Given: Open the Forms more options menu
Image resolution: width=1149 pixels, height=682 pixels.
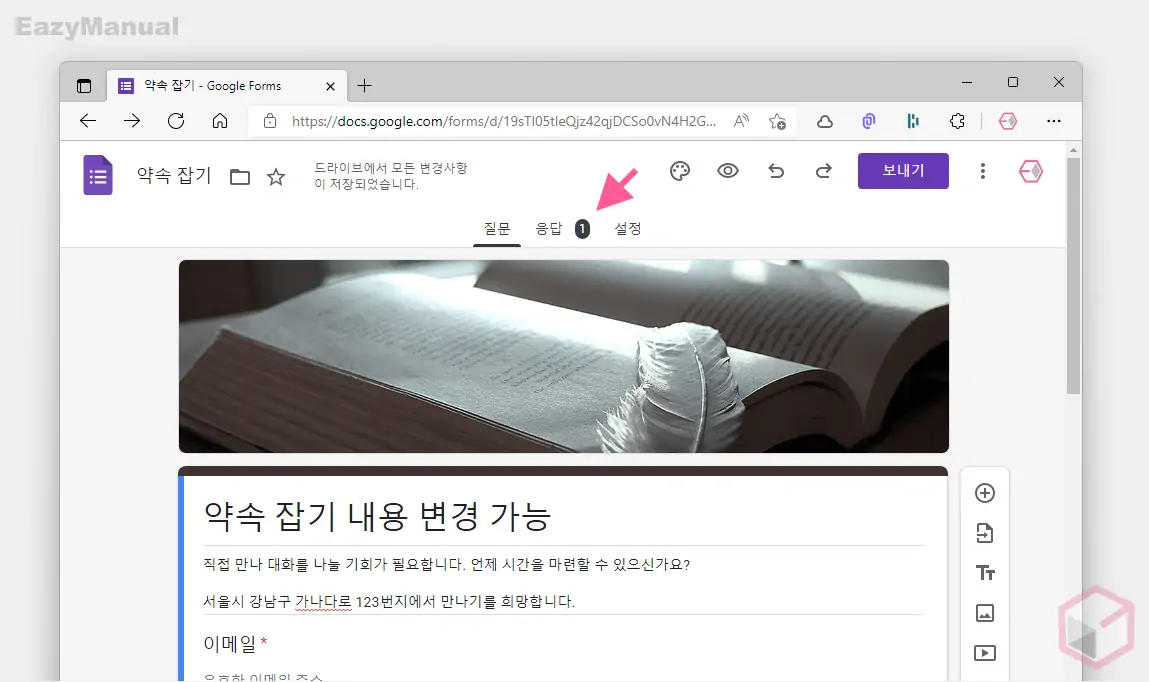Looking at the screenshot, I should (x=983, y=171).
